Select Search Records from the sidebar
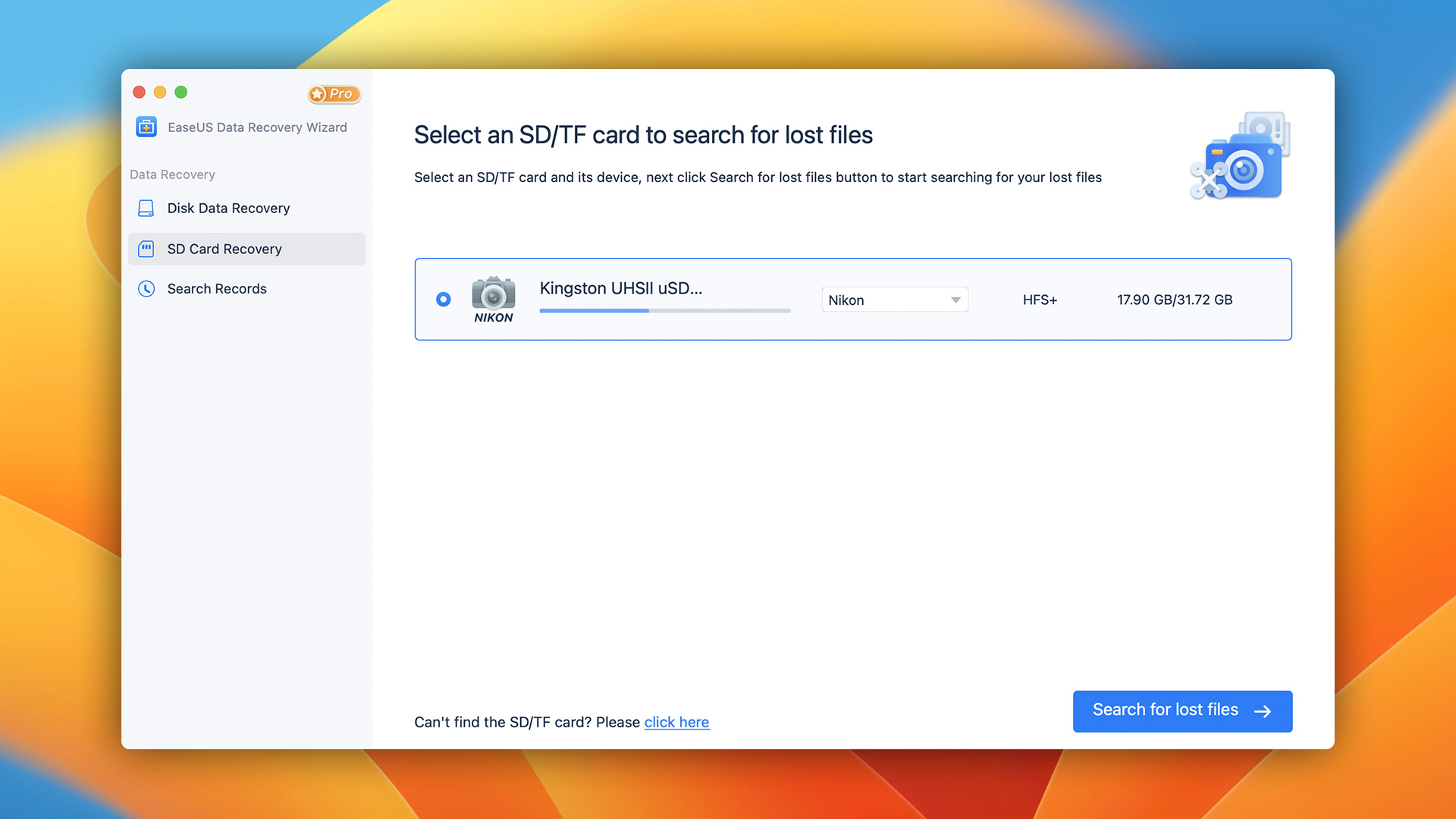 [217, 288]
